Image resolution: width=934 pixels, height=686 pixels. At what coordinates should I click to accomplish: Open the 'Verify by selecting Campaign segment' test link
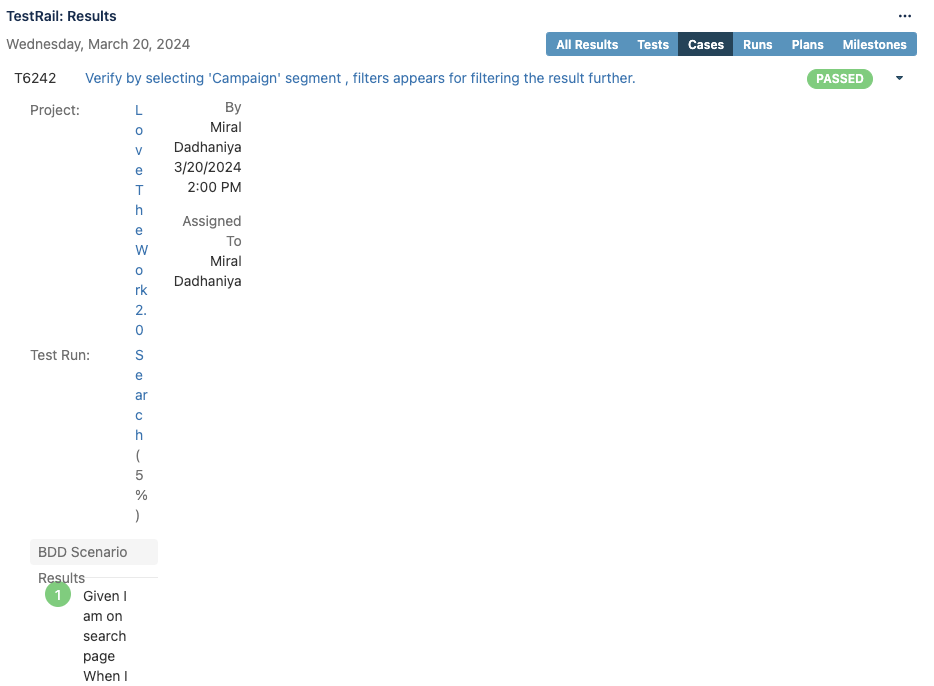(360, 78)
